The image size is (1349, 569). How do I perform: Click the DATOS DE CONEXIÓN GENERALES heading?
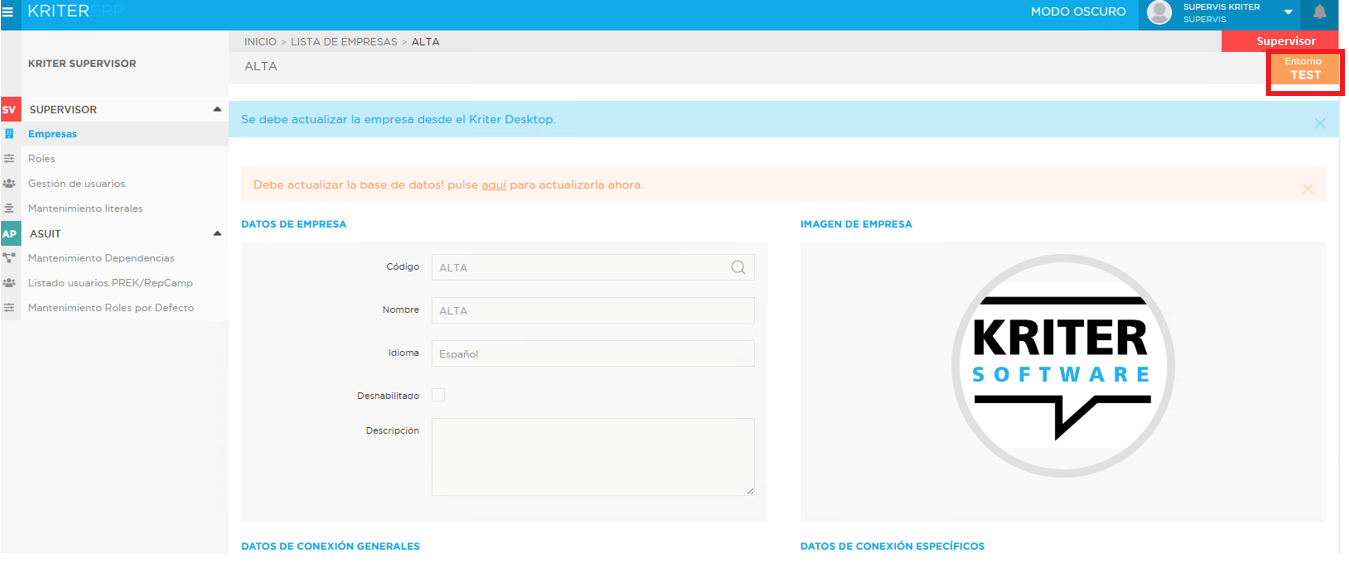[330, 546]
